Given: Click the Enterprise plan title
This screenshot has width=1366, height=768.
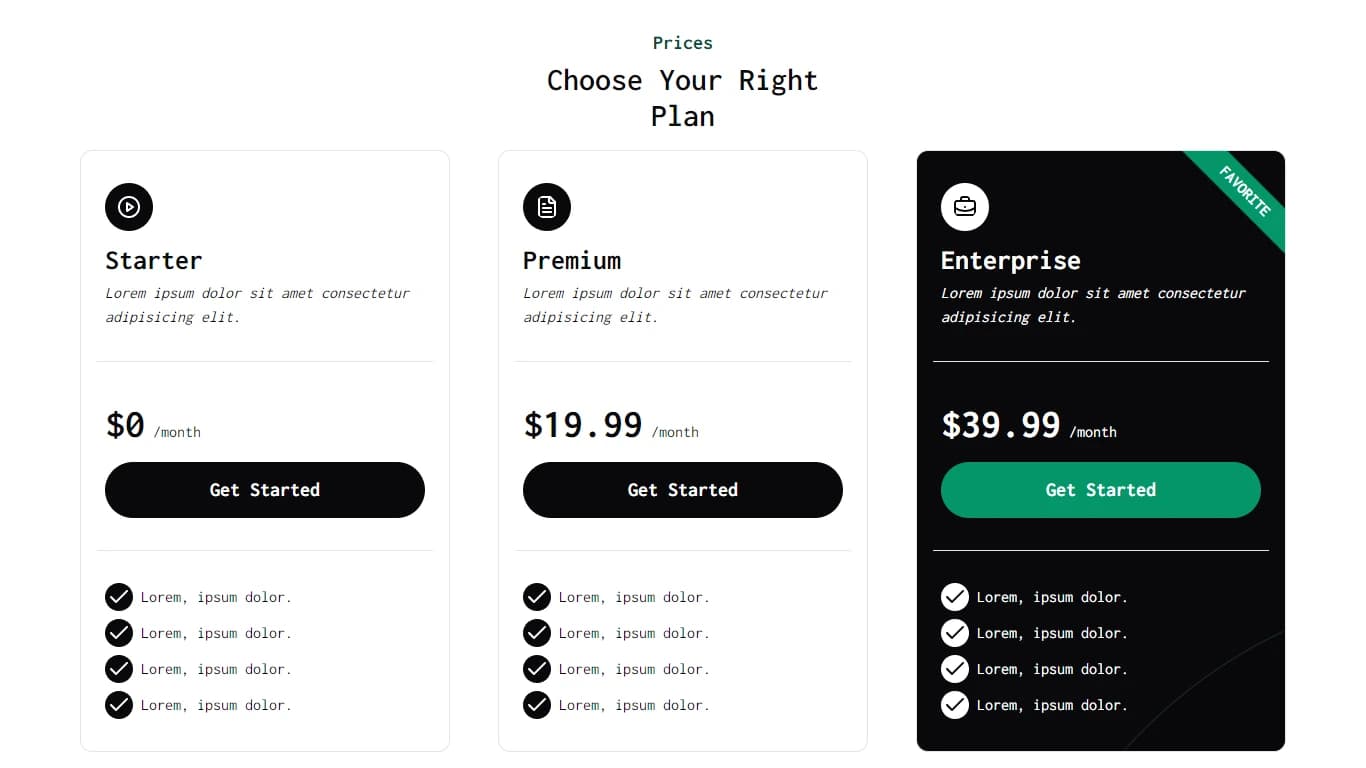Looking at the screenshot, I should click(1011, 261).
